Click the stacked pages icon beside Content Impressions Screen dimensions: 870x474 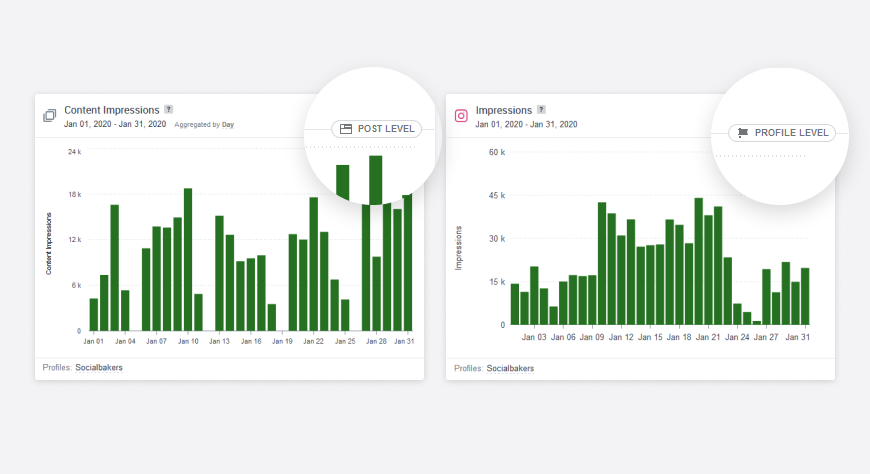click(x=49, y=116)
